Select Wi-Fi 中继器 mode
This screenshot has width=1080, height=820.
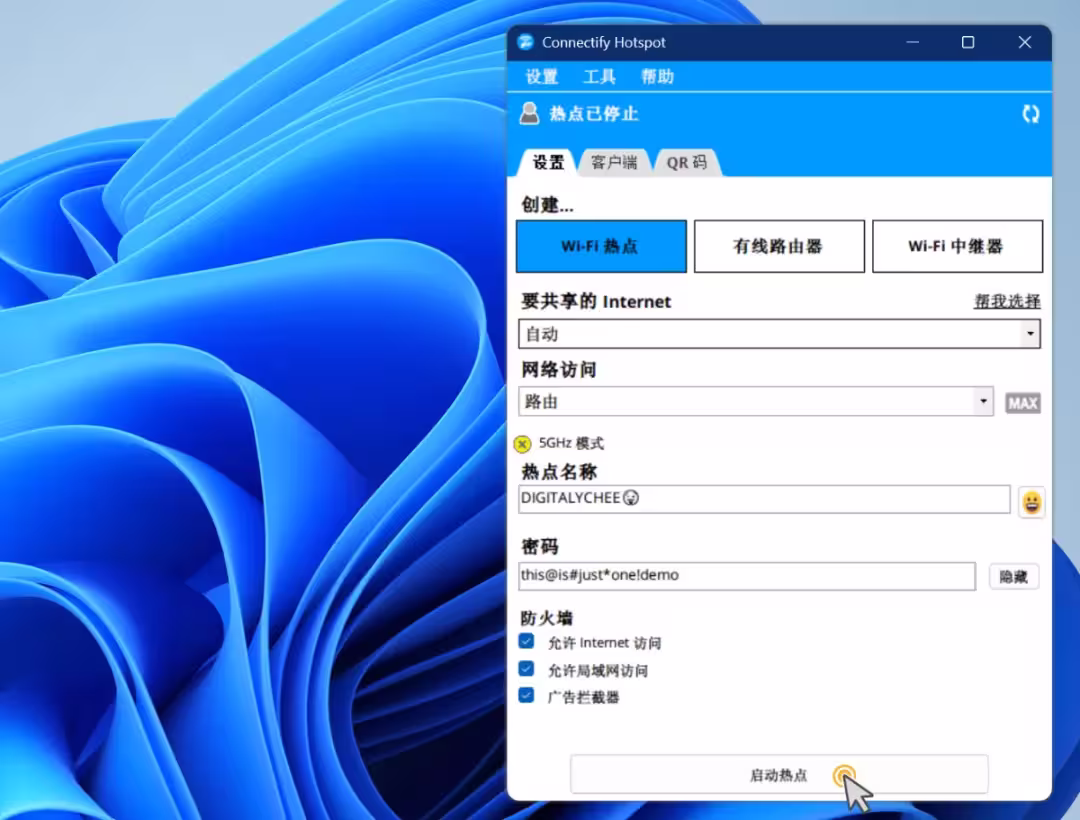click(x=957, y=246)
